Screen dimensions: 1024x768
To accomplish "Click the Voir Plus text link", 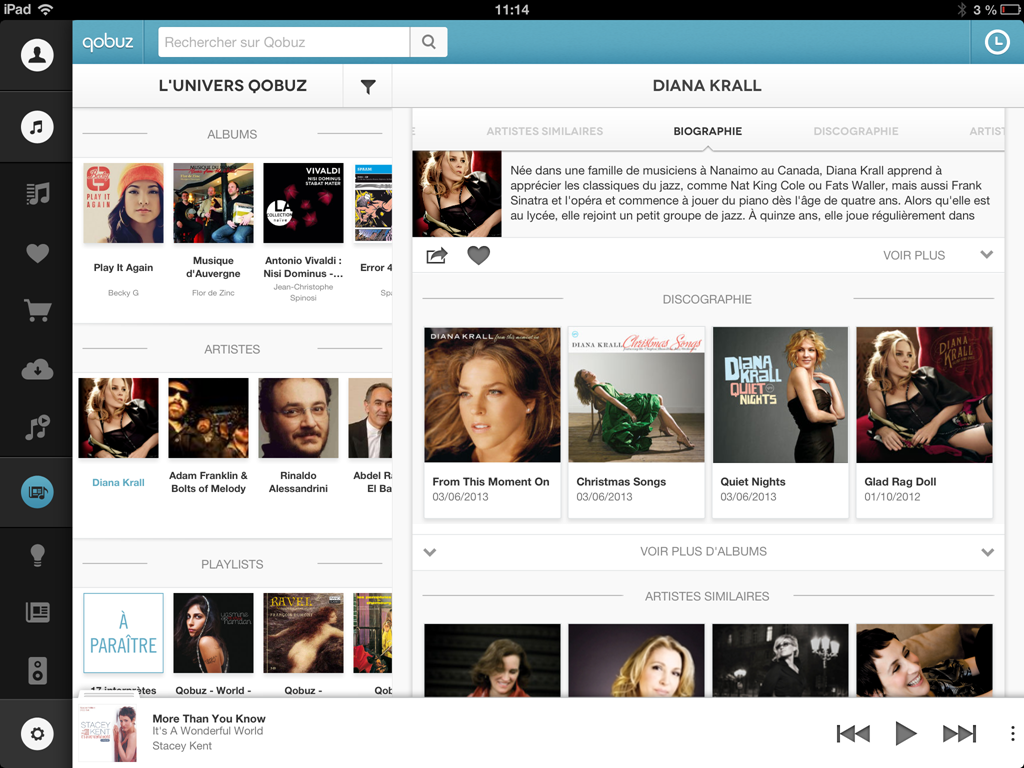I will [x=914, y=255].
